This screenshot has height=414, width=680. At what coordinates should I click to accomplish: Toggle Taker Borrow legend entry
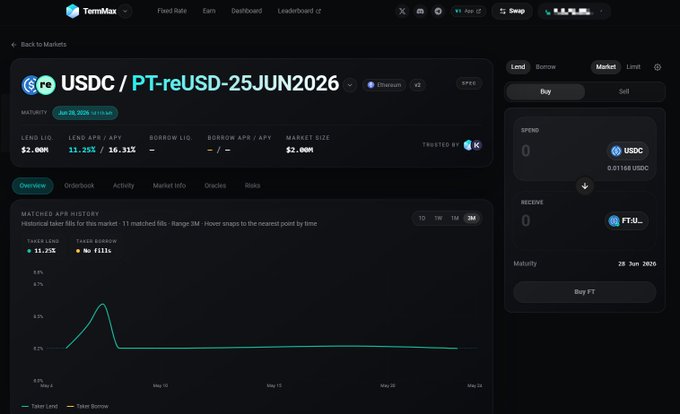pyautogui.click(x=88, y=406)
